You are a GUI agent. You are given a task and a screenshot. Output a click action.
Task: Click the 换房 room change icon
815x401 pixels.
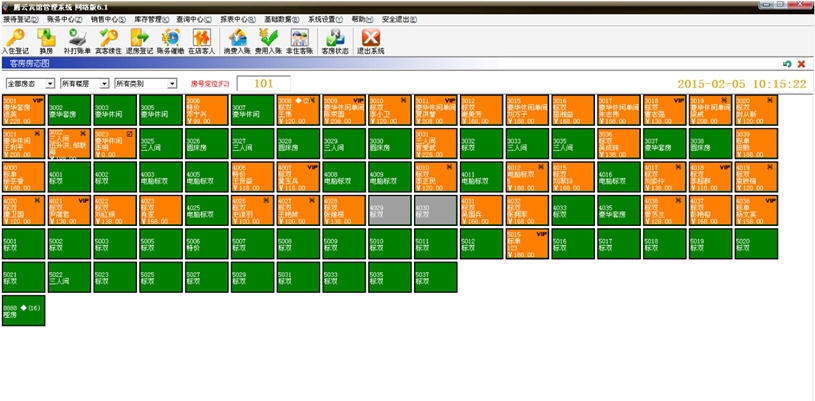pos(47,40)
